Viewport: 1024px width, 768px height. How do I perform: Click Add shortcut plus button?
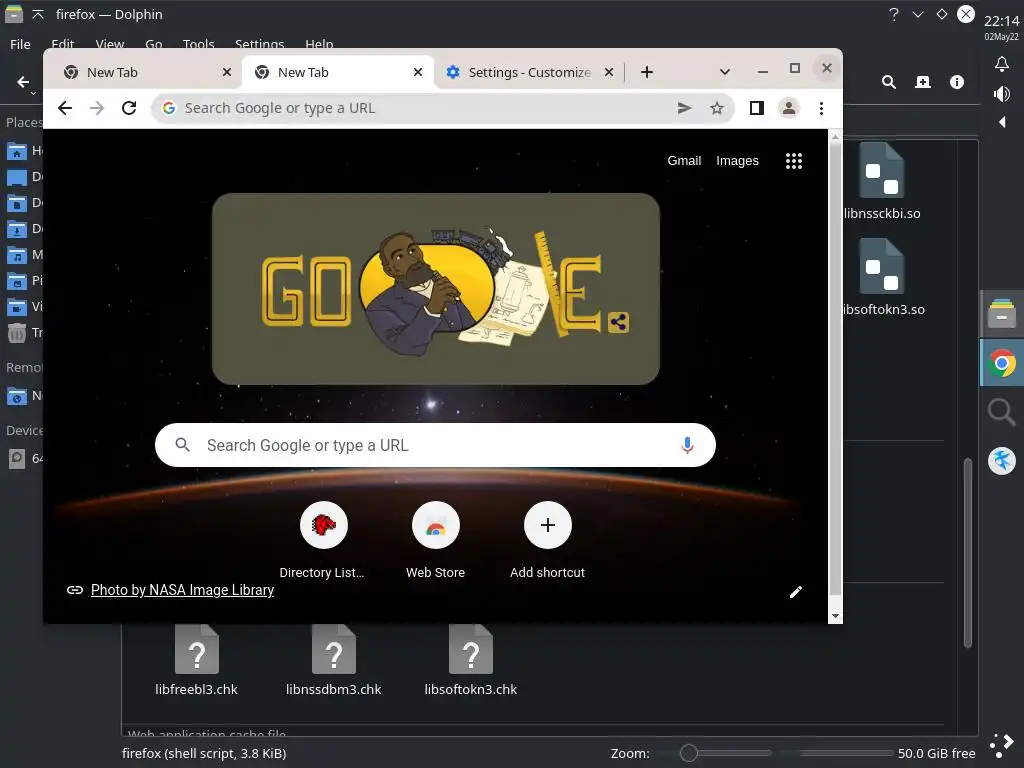(548, 525)
